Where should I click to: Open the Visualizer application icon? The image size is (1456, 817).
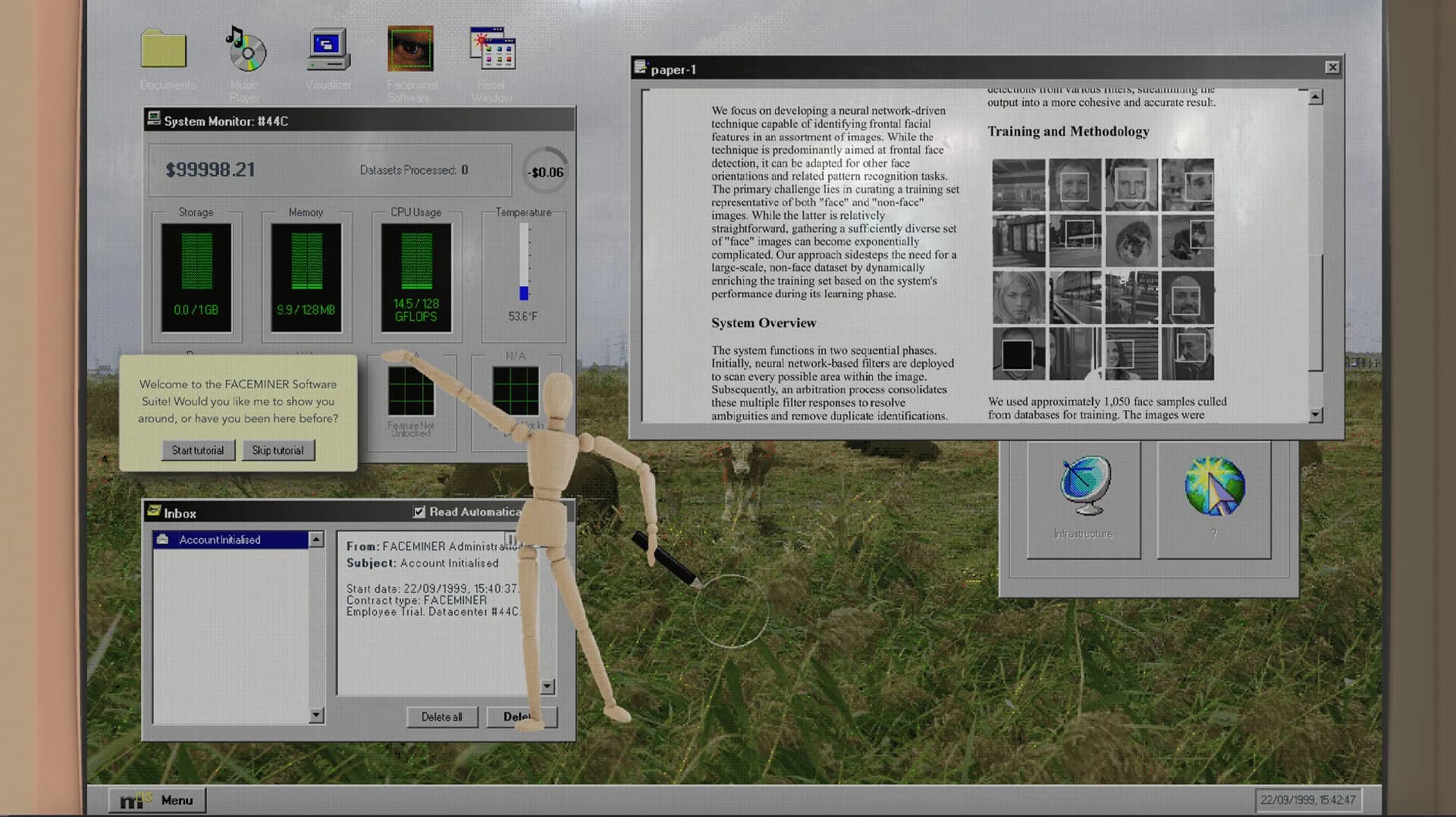327,48
